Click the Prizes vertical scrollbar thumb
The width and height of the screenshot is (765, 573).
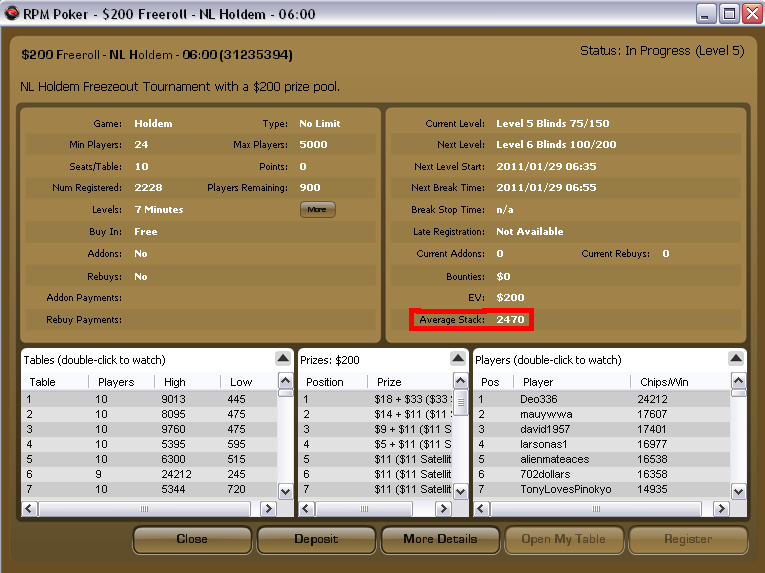coord(461,402)
